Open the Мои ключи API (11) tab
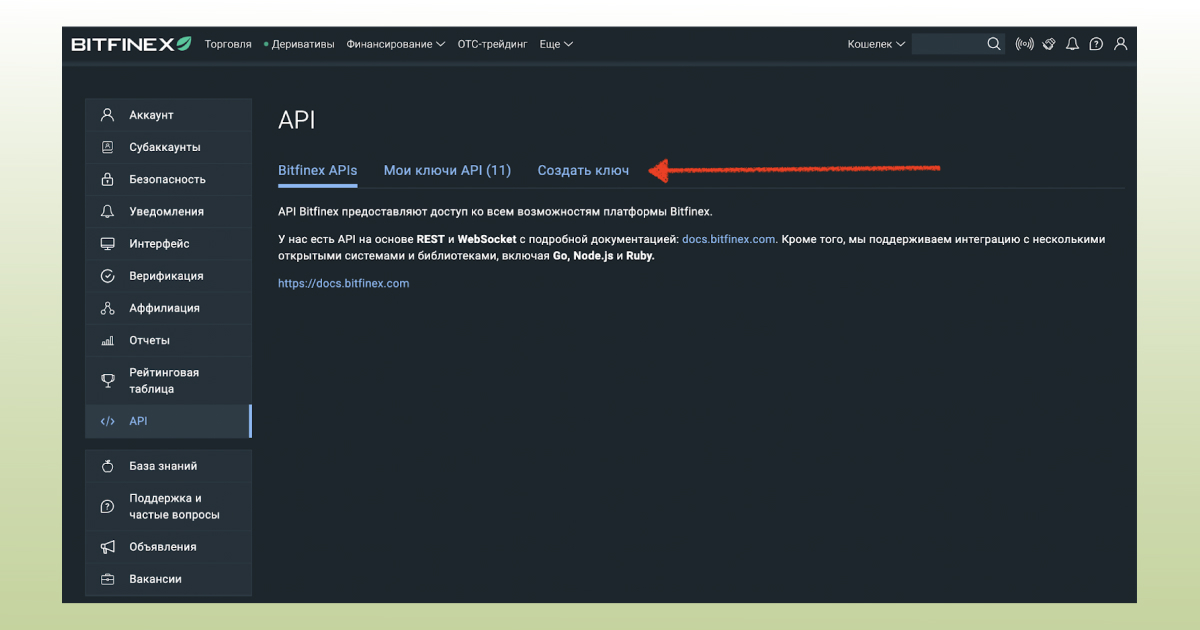Screen dimensions: 1200x630 [447, 170]
